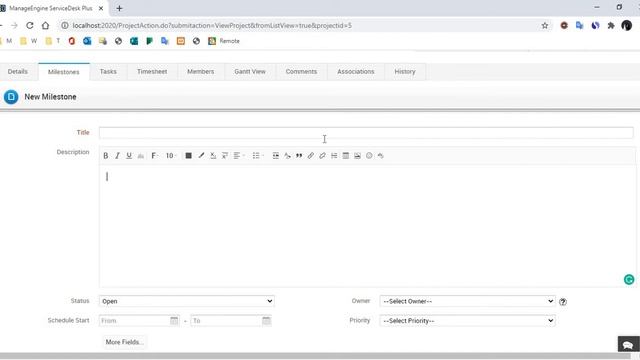View the History tab
The height and width of the screenshot is (360, 640).
tap(404, 71)
